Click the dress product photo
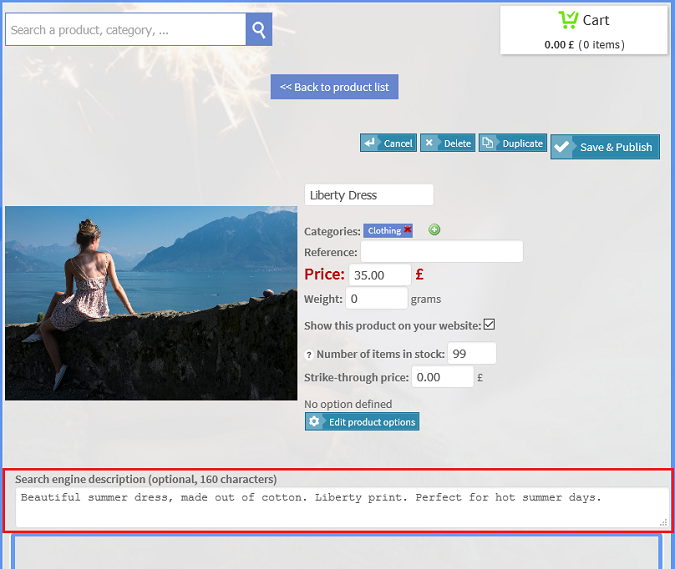The image size is (675, 569). coord(151,303)
